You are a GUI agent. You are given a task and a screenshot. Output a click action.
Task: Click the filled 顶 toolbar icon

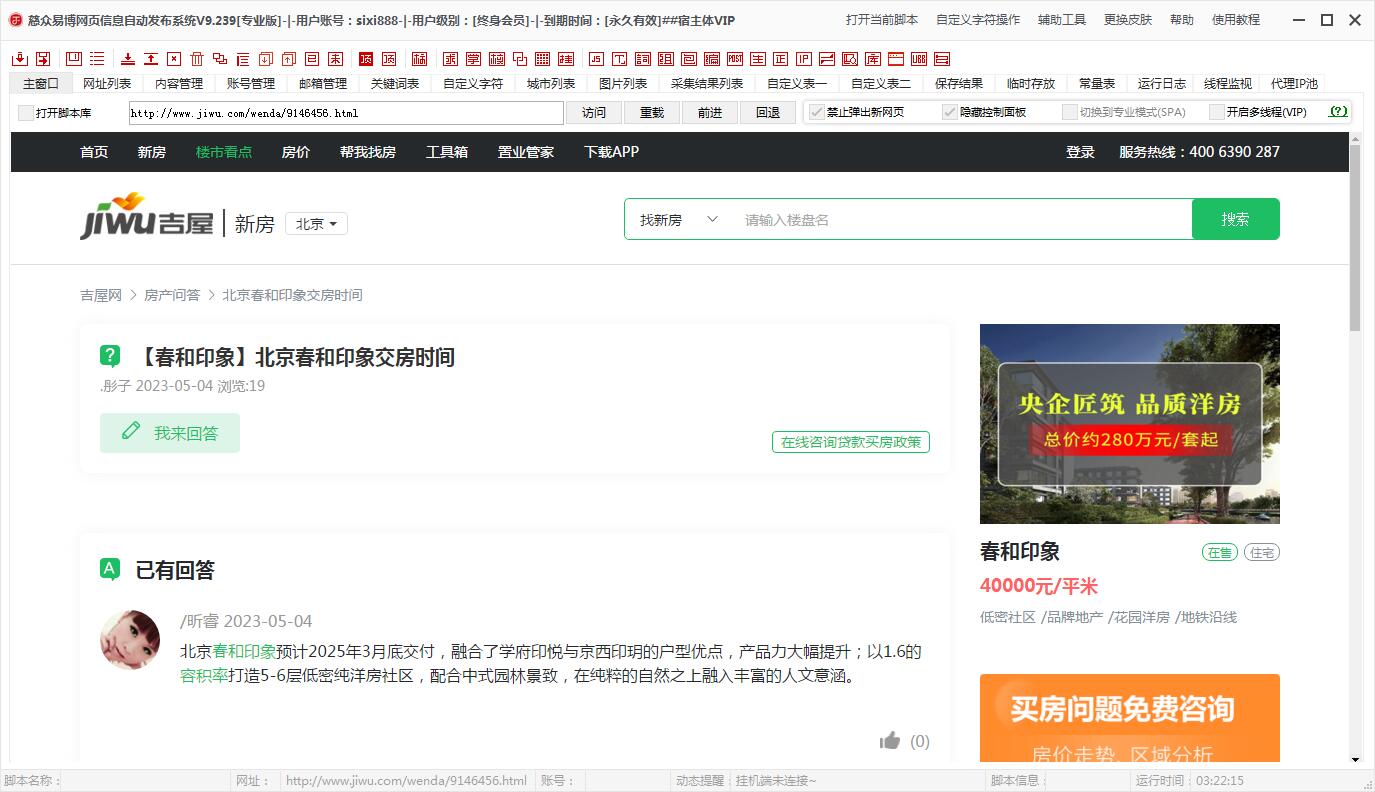(x=366, y=59)
